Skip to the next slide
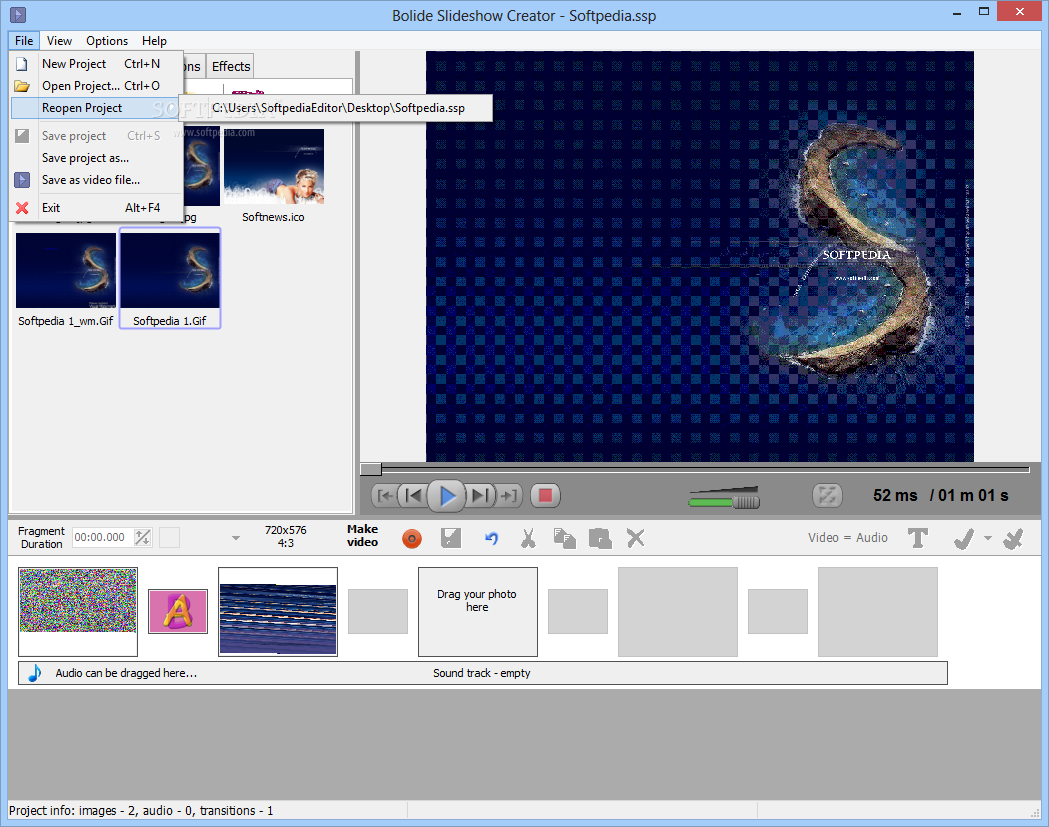The height and width of the screenshot is (827, 1049). pos(480,496)
